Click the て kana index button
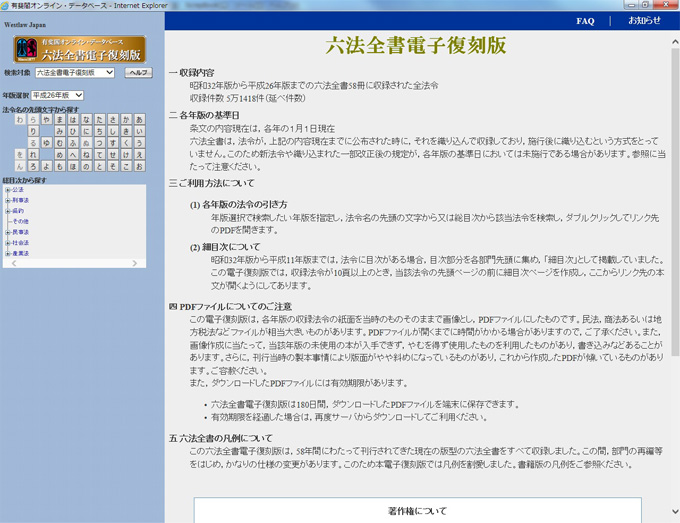Viewport: 680px width, 523px height. pos(100,155)
